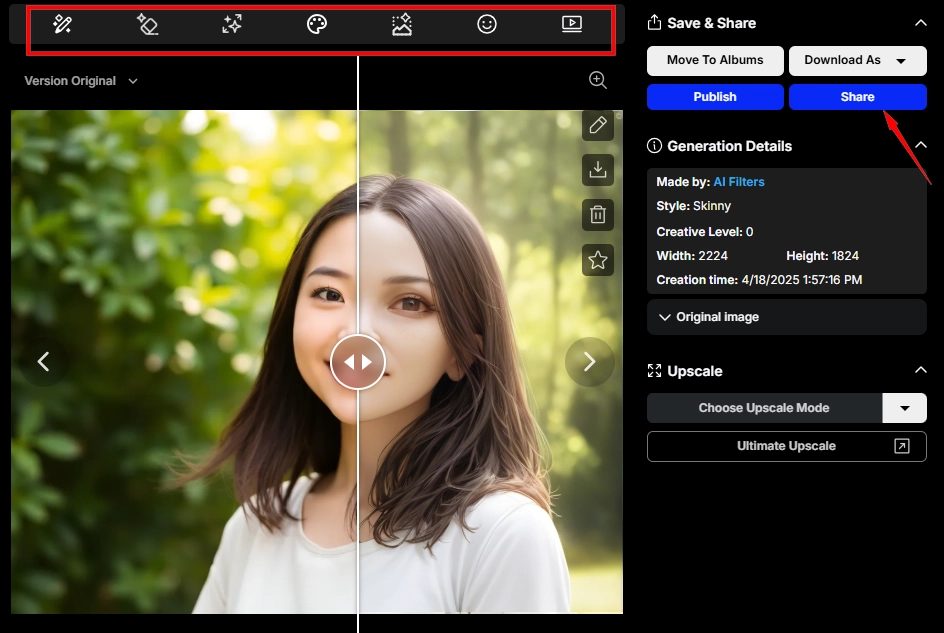Click the sparkles enhance tool icon
The image size is (944, 633).
coord(232,25)
